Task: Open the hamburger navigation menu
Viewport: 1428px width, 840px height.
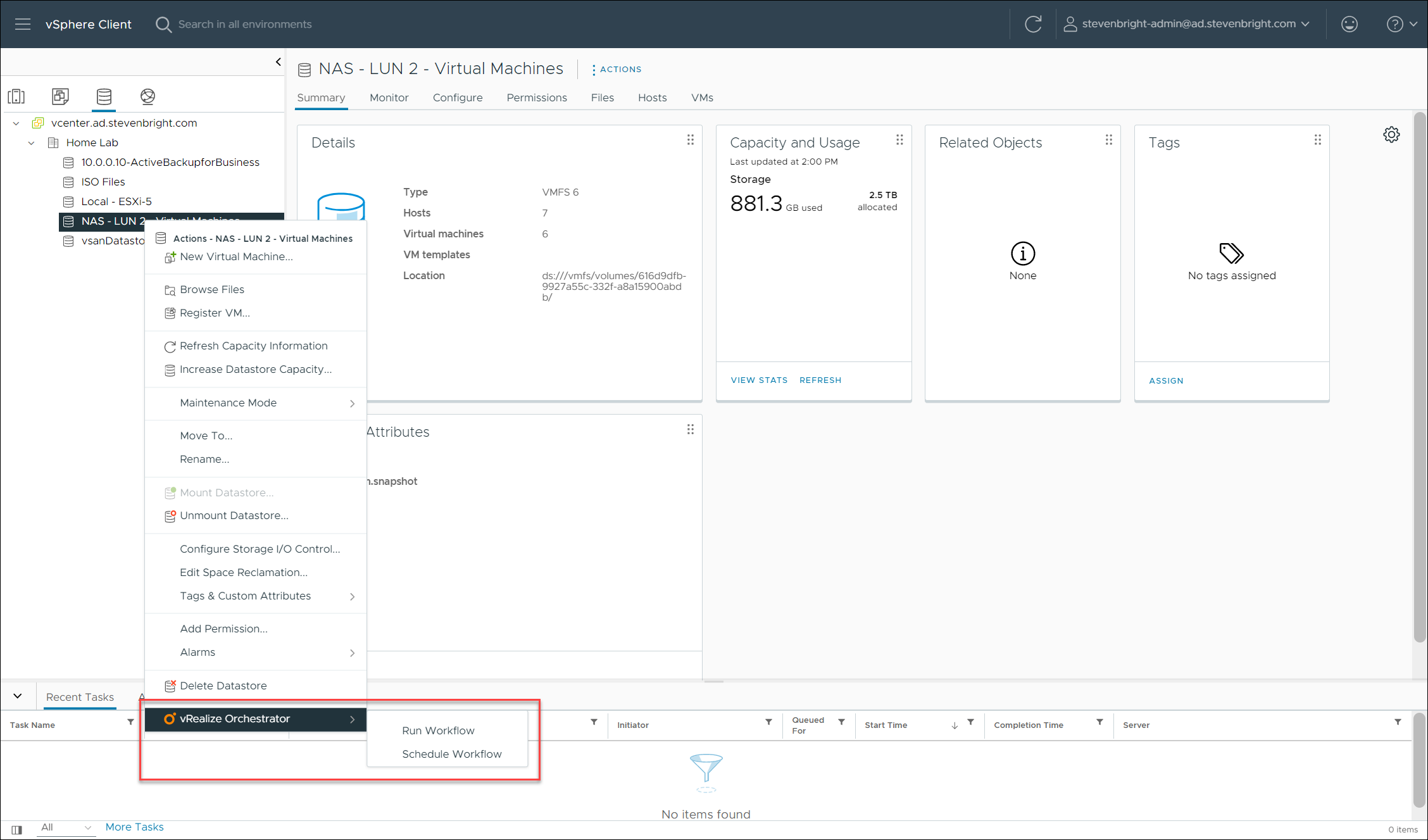Action: pyautogui.click(x=23, y=24)
